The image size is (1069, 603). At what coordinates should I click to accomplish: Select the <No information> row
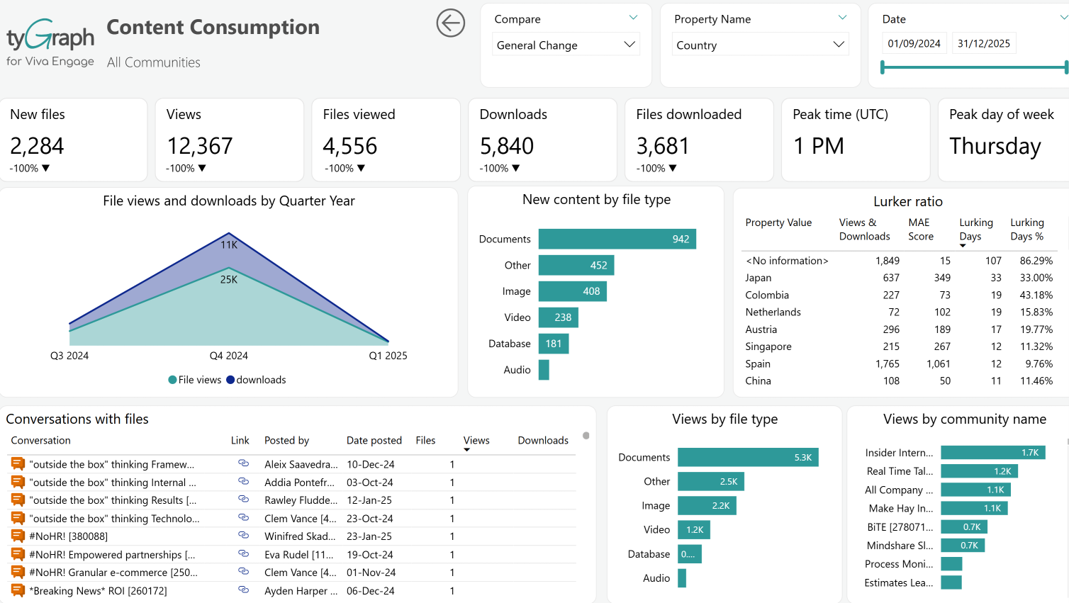coord(899,261)
